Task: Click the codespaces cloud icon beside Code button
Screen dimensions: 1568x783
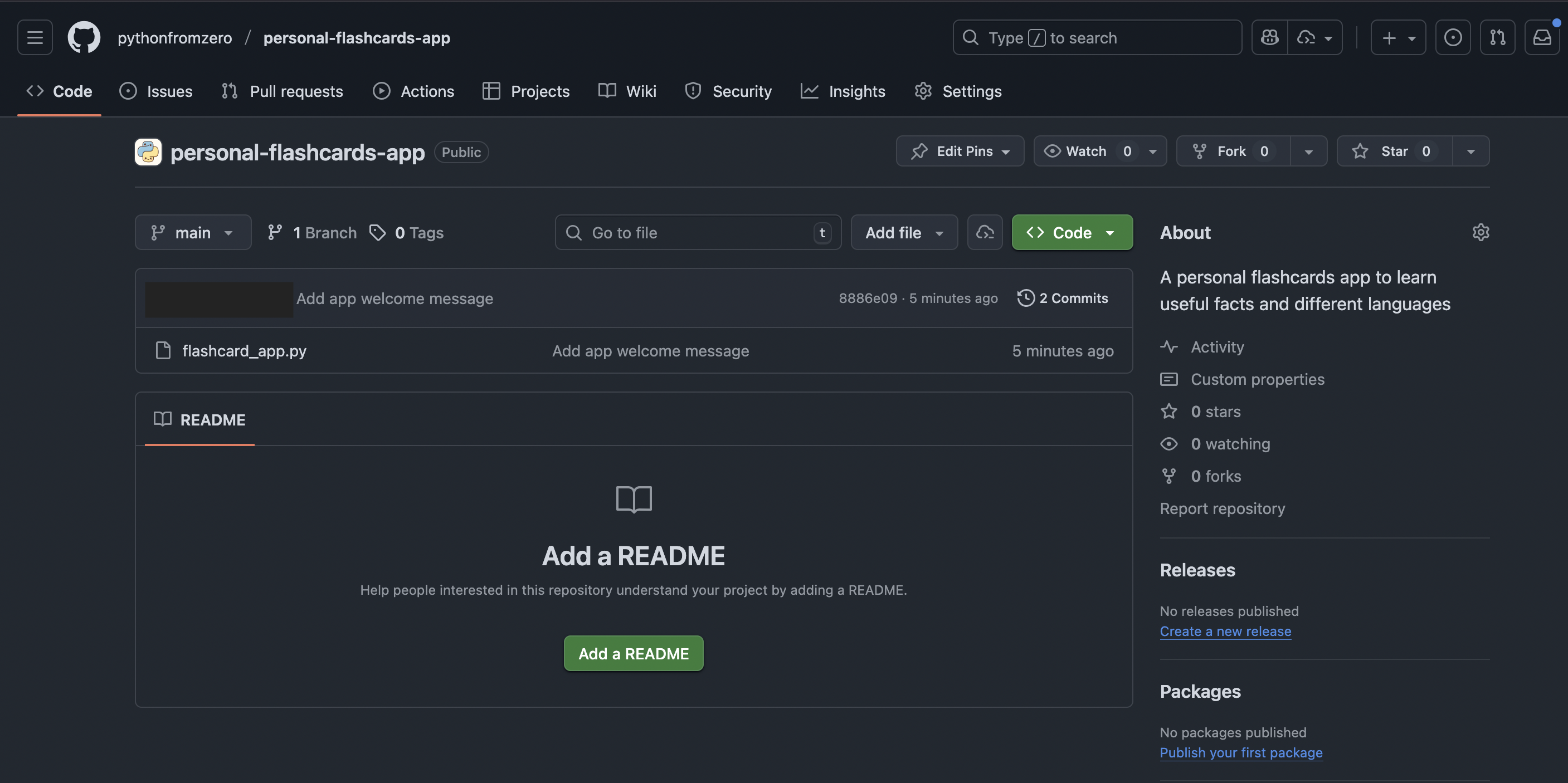Action: tap(984, 232)
